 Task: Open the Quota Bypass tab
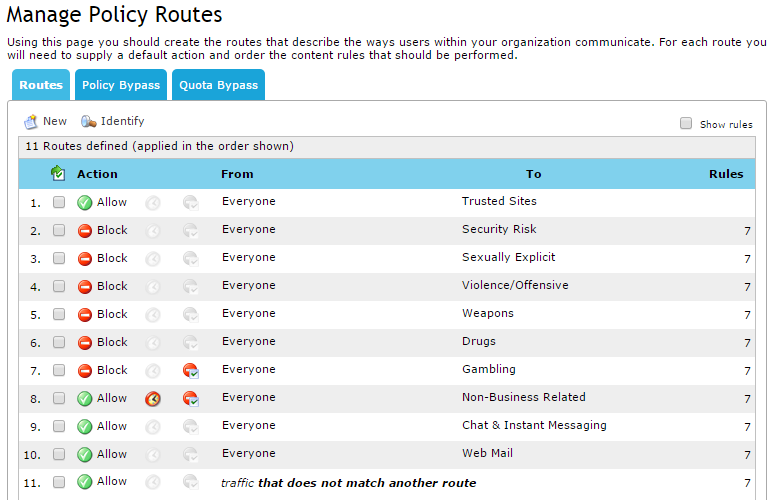(x=219, y=85)
